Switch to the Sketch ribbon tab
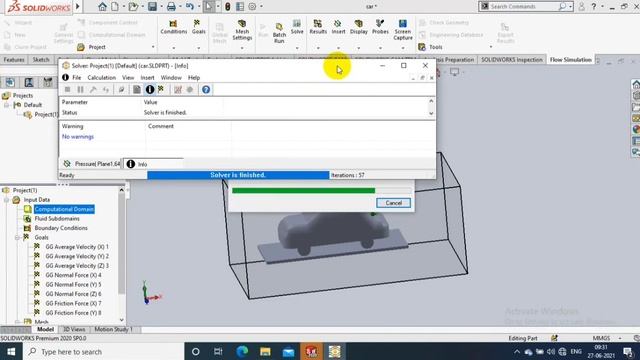This screenshot has height=360, width=640. coord(41,60)
